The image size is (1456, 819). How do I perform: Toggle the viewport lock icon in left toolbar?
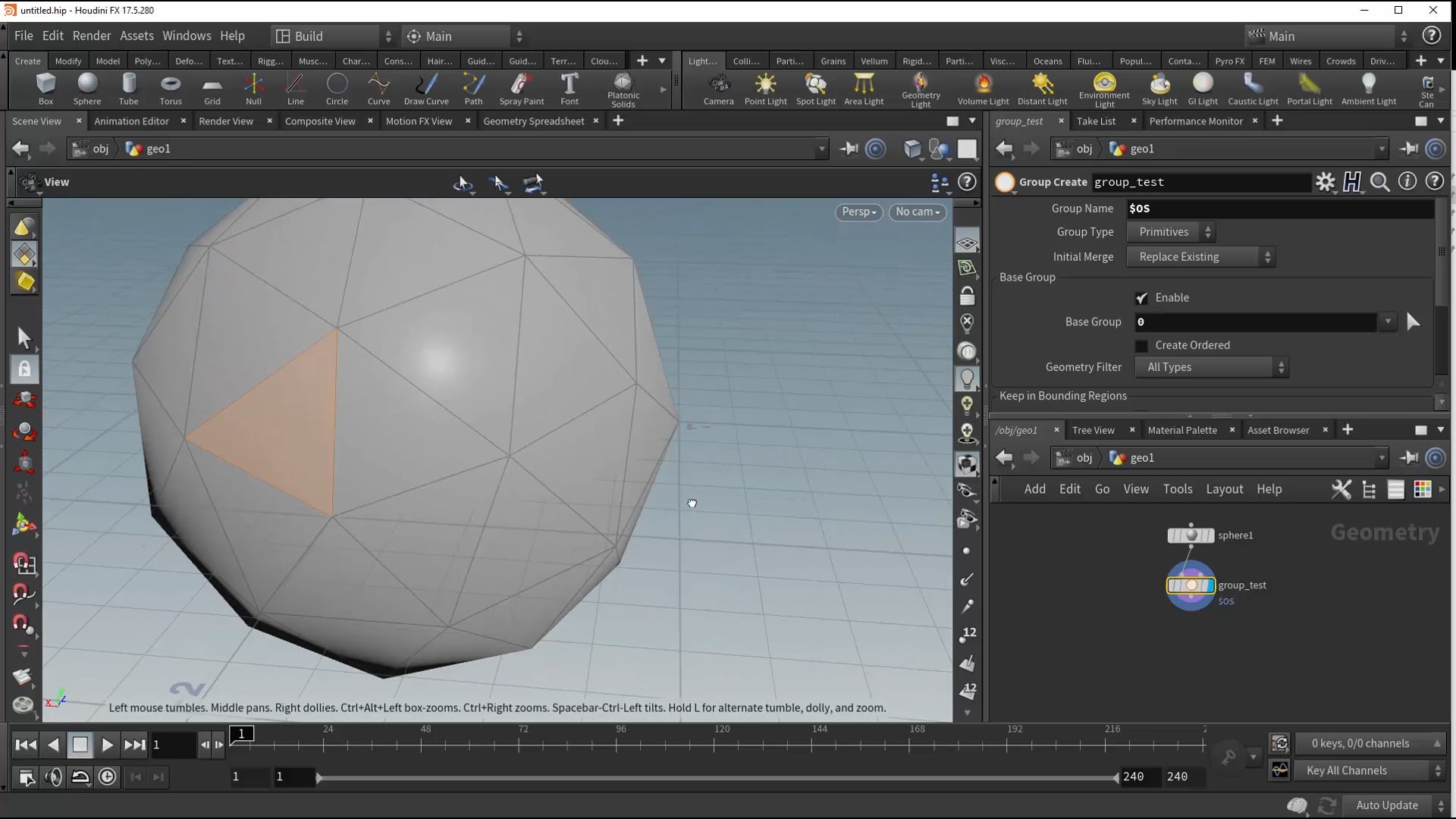pyautogui.click(x=24, y=369)
